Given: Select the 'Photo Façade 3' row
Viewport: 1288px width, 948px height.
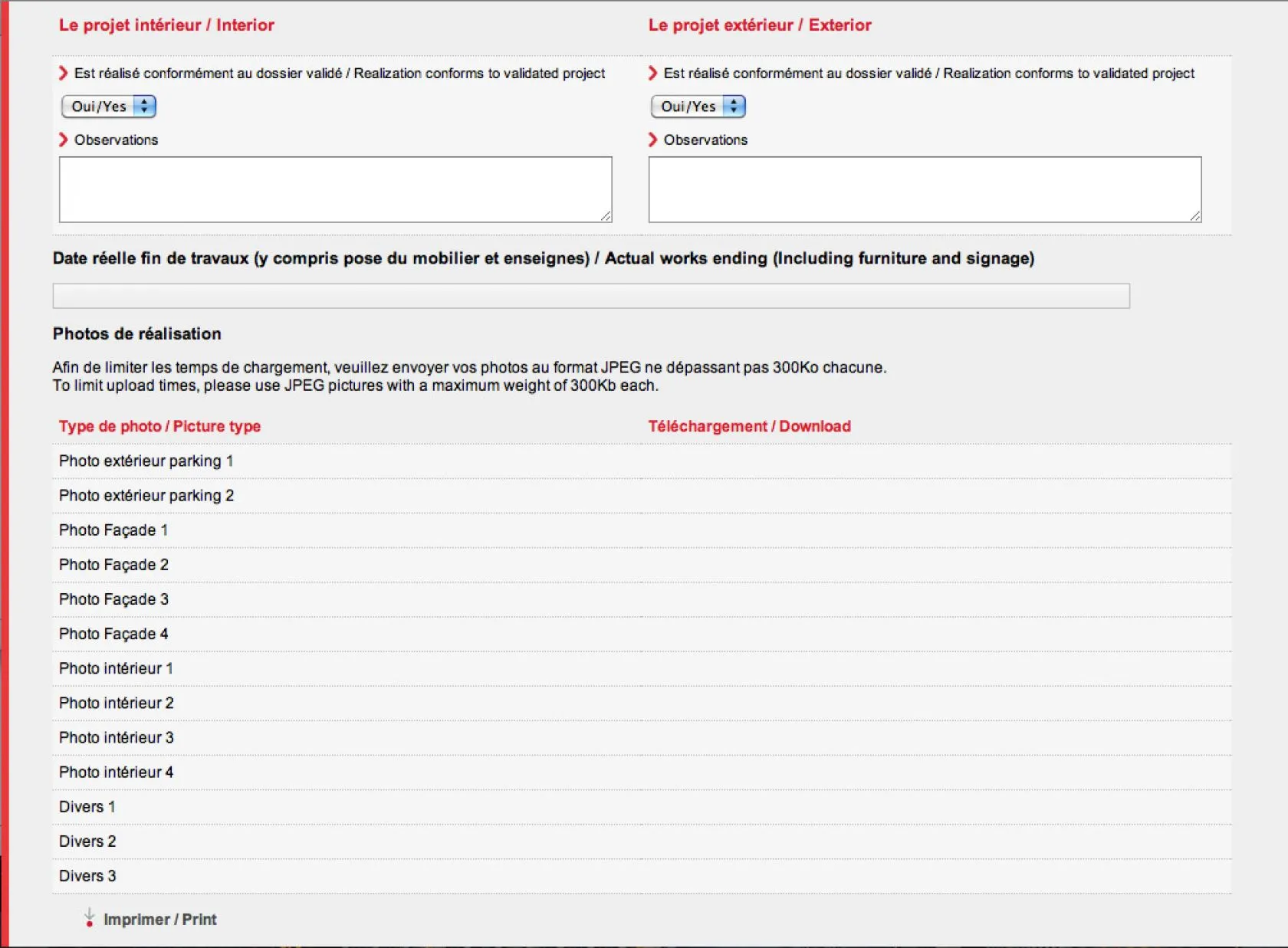Looking at the screenshot, I should (x=113, y=599).
